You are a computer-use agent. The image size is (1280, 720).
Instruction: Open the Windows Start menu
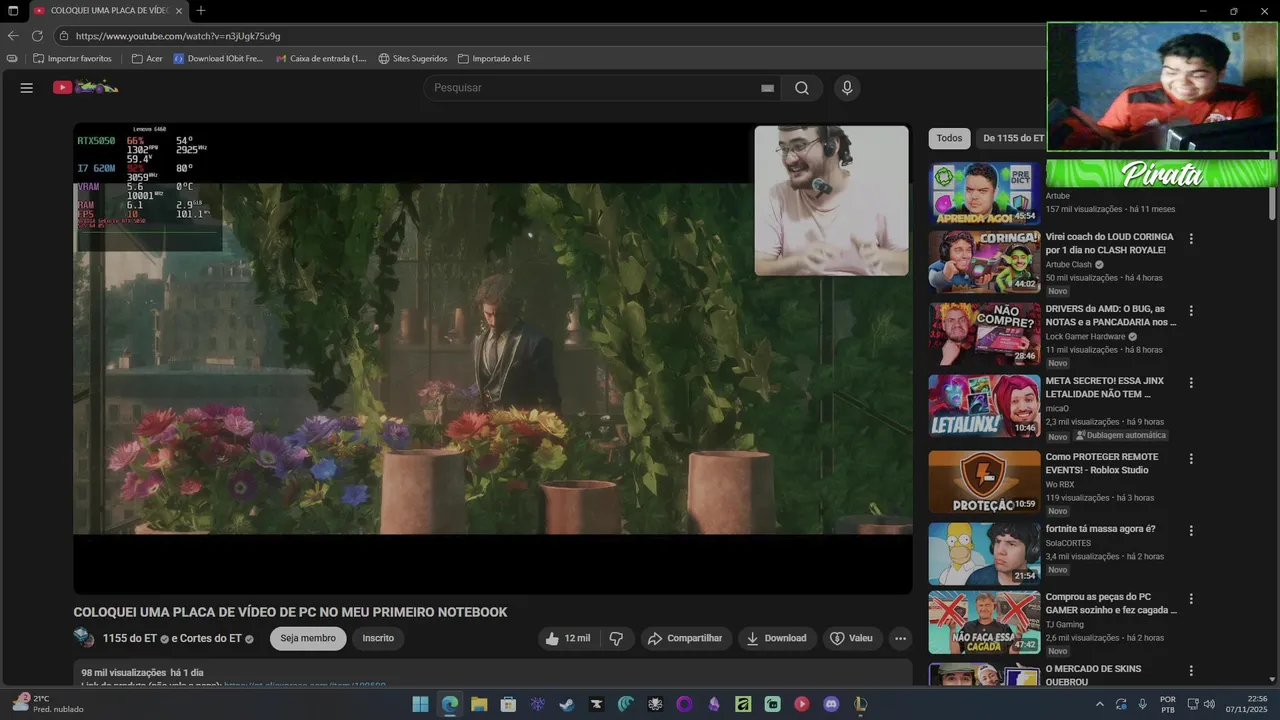pyautogui.click(x=421, y=704)
